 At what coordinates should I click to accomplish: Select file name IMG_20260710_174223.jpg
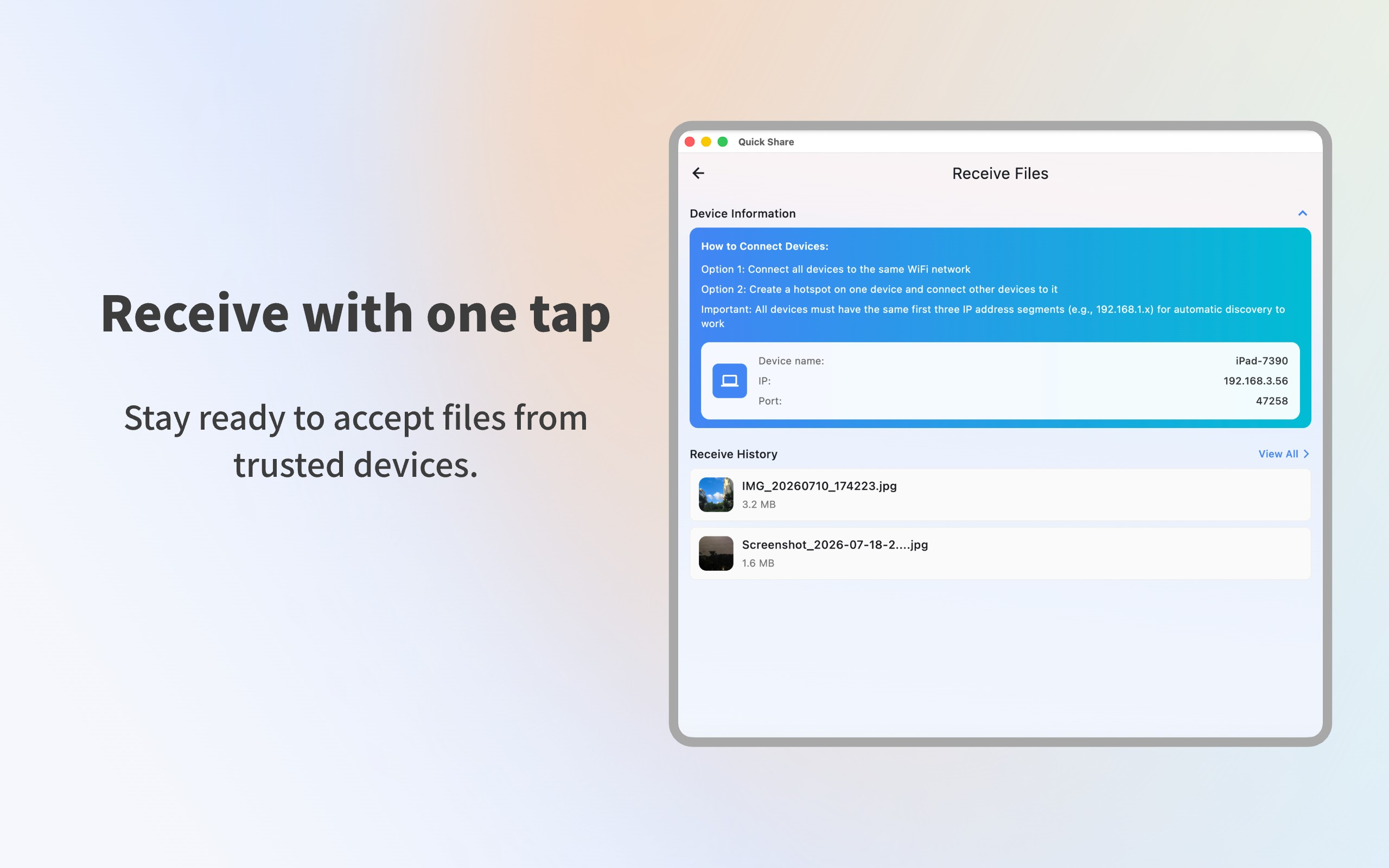(819, 486)
